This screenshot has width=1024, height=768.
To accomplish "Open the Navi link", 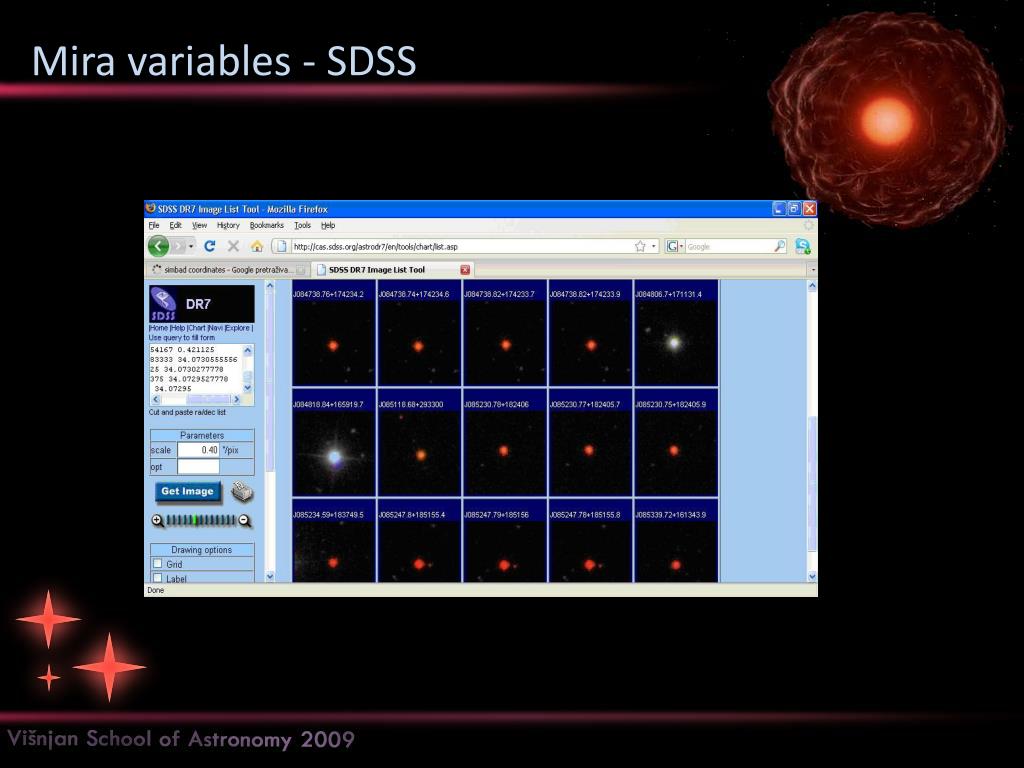I will click(x=216, y=328).
